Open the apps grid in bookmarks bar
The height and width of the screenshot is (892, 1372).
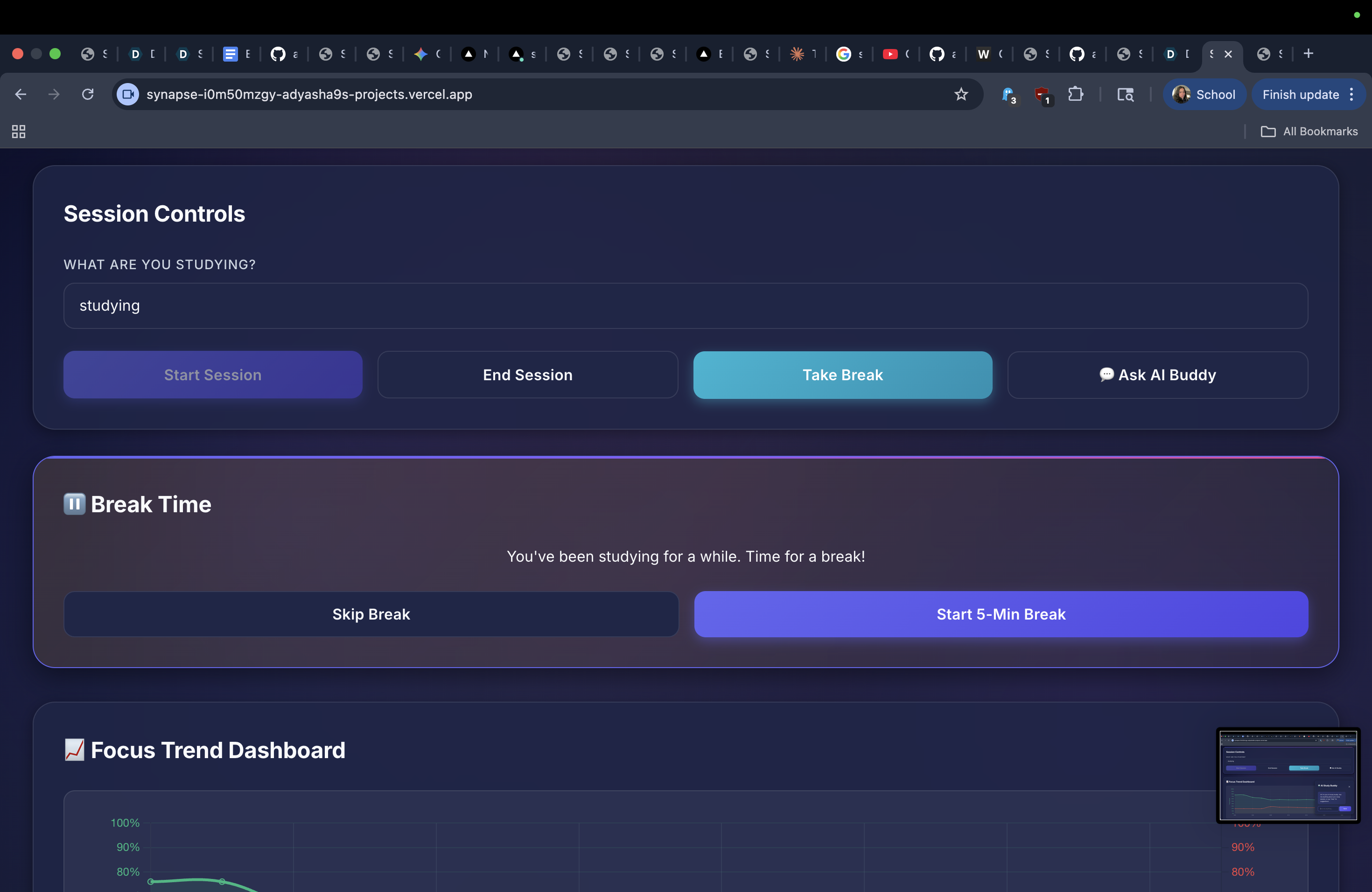[19, 132]
